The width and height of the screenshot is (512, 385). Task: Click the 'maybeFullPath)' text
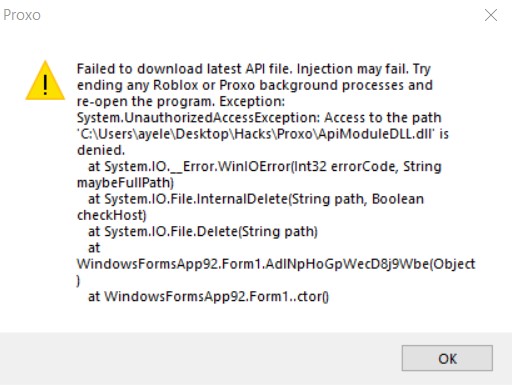pos(125,183)
